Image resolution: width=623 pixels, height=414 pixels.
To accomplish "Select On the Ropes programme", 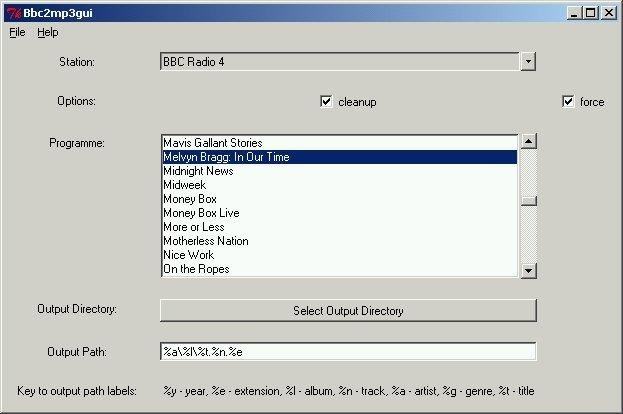I will pyautogui.click(x=340, y=269).
